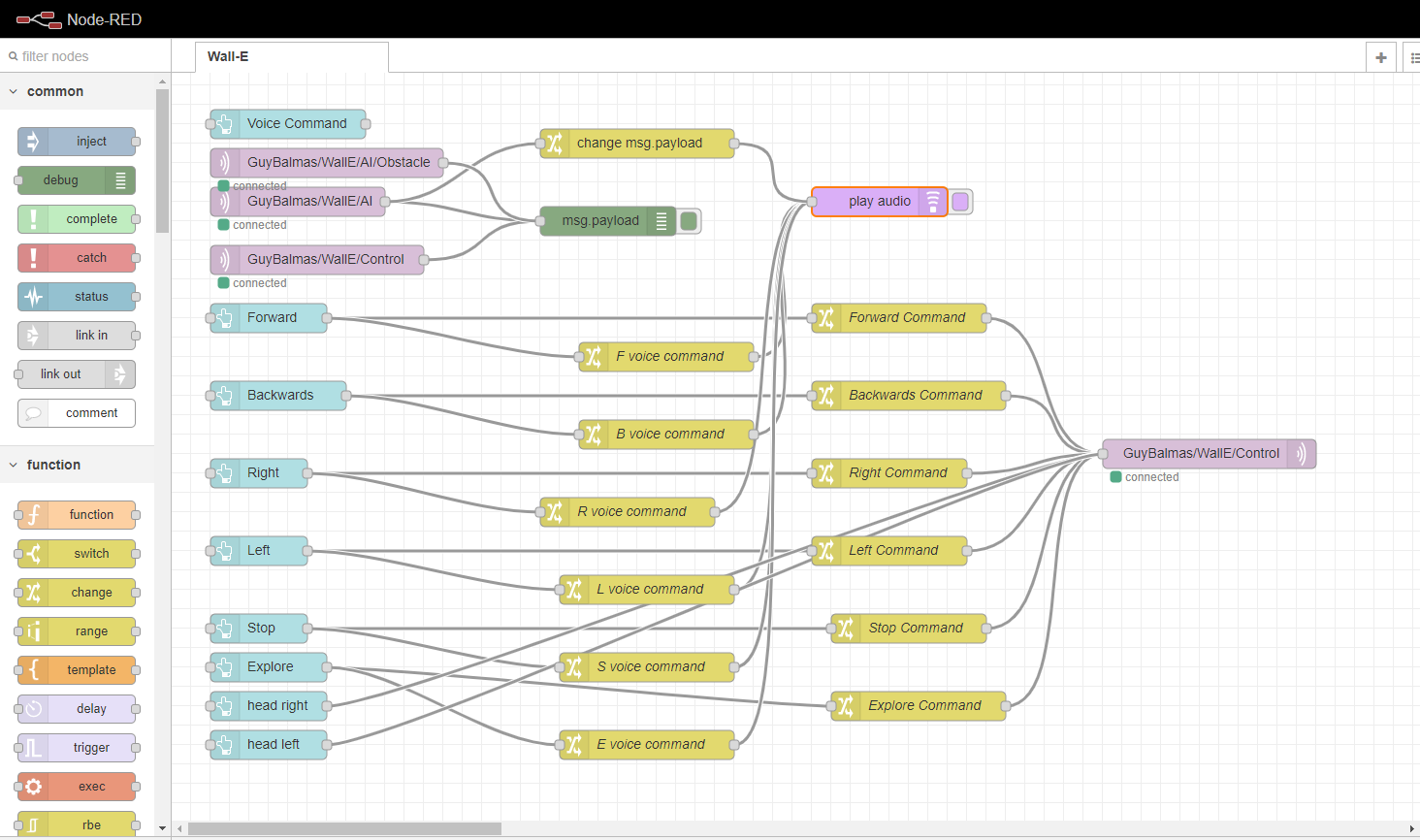
Task: Select the trigger palette node
Action: [x=77, y=748]
